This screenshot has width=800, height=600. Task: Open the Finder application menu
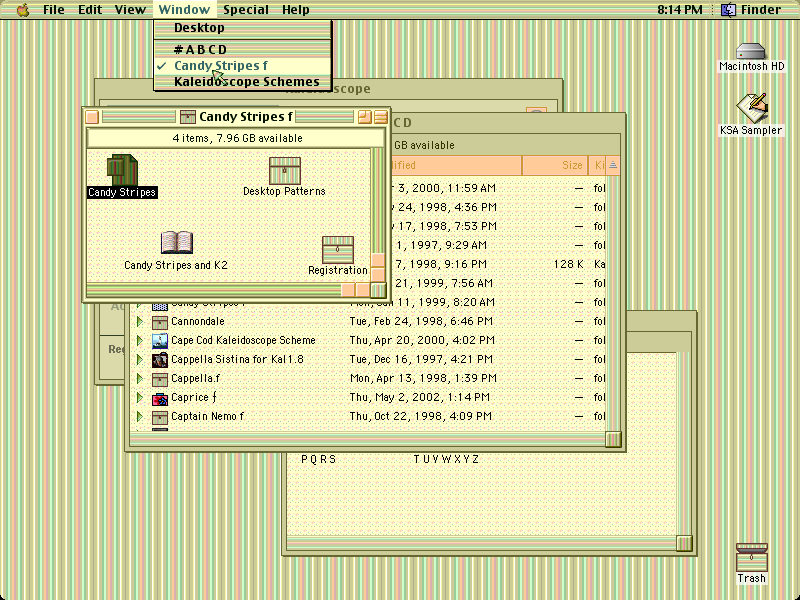click(x=751, y=10)
